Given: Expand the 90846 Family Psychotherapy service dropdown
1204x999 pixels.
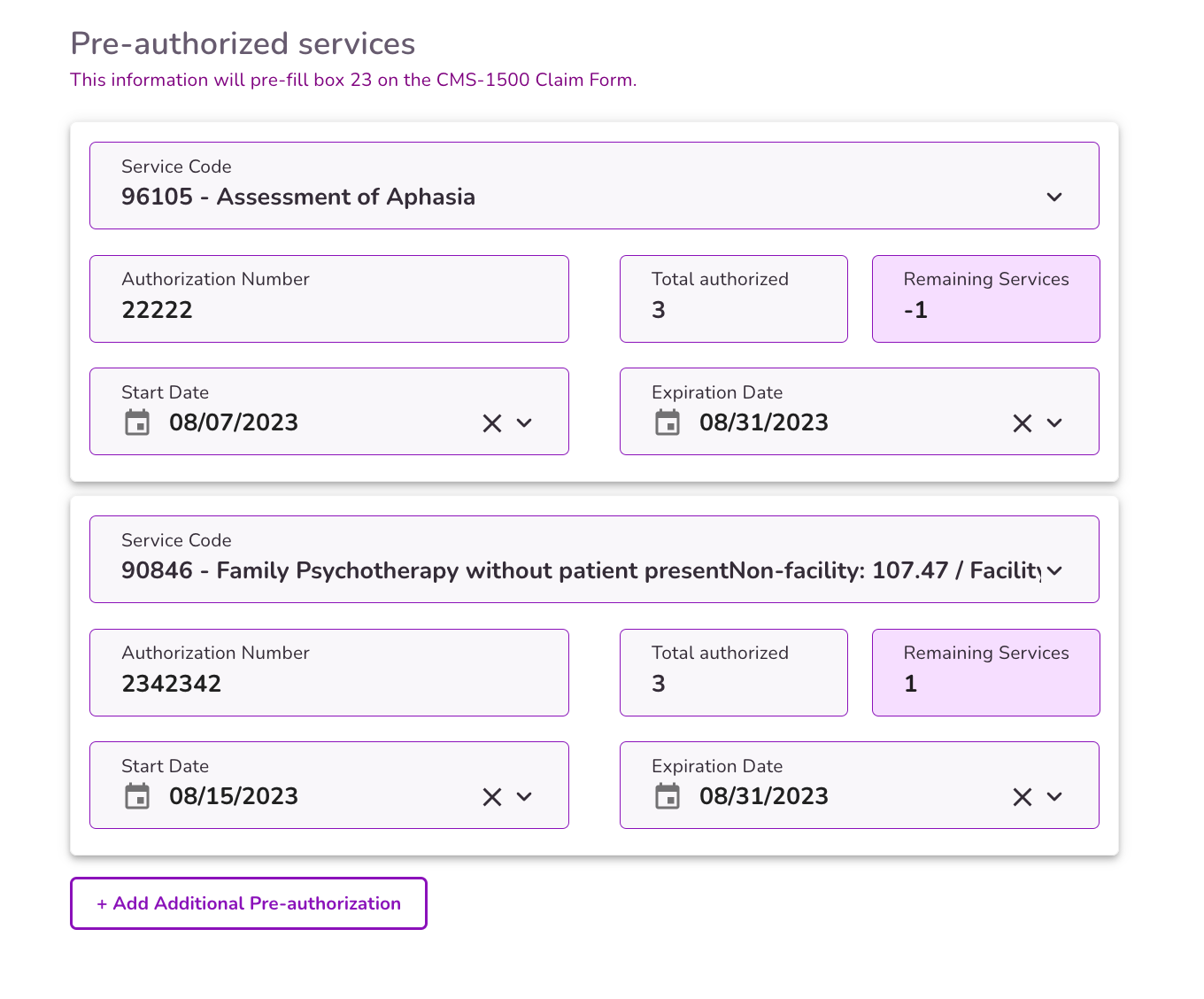Looking at the screenshot, I should [x=1053, y=570].
